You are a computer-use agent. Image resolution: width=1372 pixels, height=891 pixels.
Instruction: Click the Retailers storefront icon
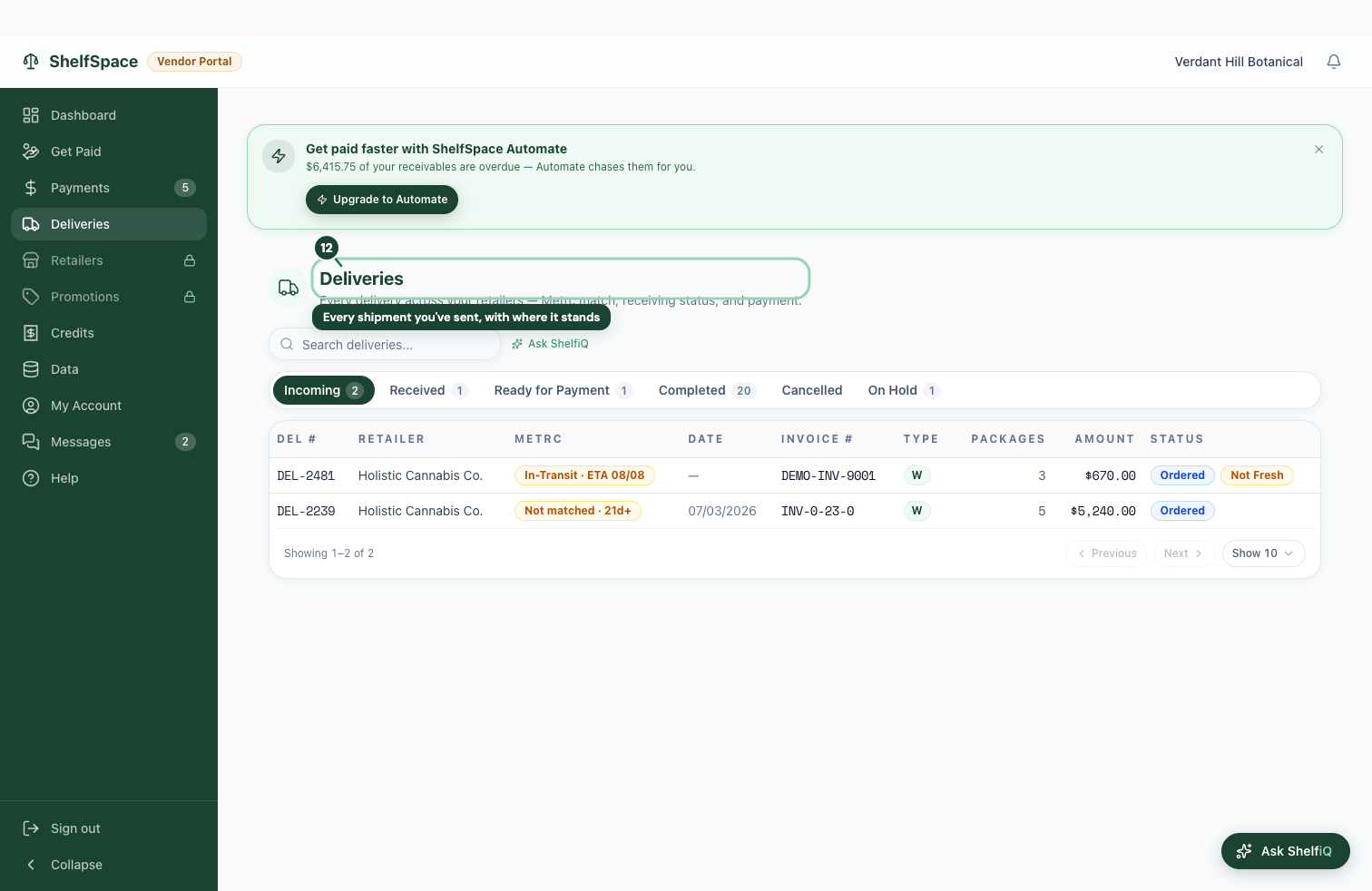(x=31, y=260)
